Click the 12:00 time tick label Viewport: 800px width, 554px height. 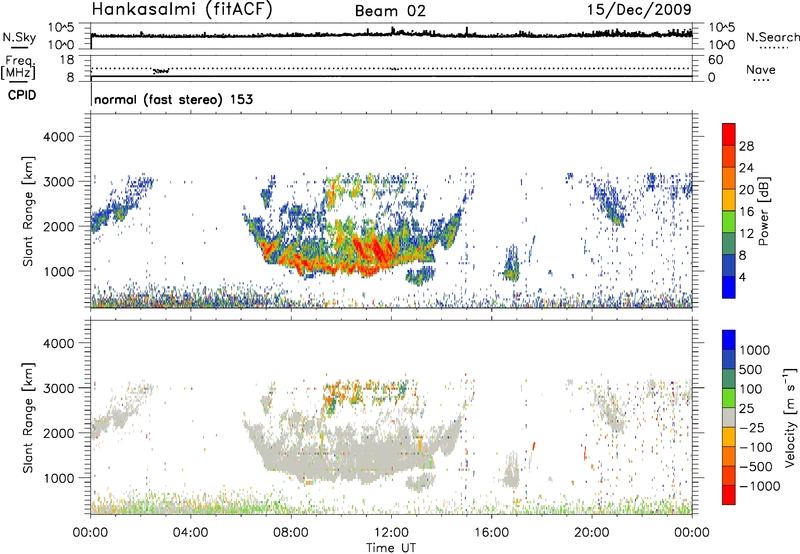(391, 533)
